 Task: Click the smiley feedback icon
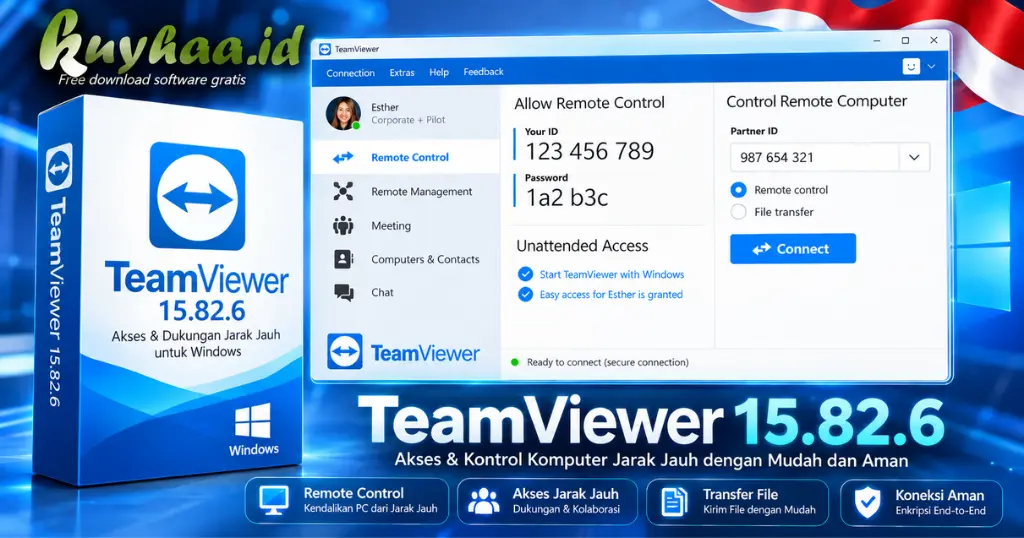(x=911, y=66)
